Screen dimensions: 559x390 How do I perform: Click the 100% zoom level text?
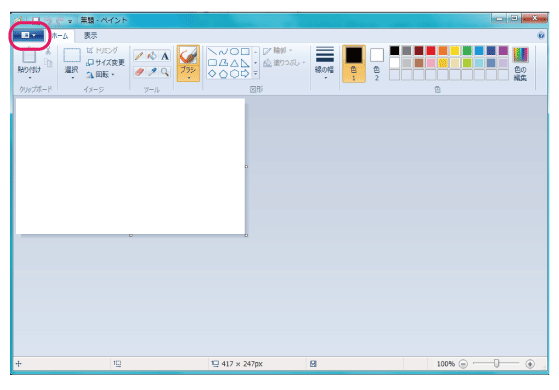tap(446, 364)
